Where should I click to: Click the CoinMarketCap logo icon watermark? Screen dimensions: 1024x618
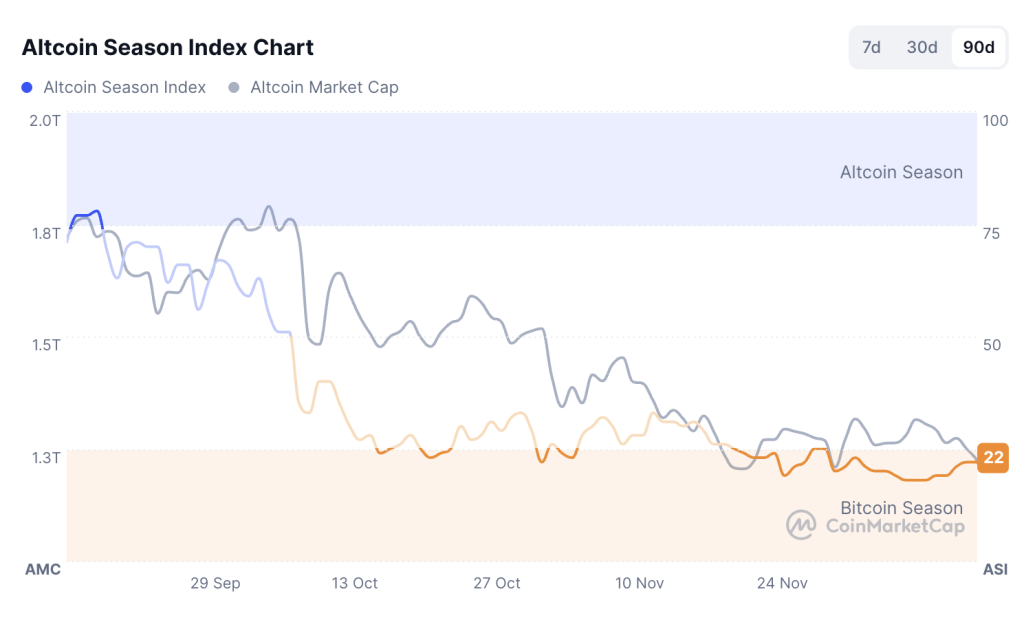801,525
